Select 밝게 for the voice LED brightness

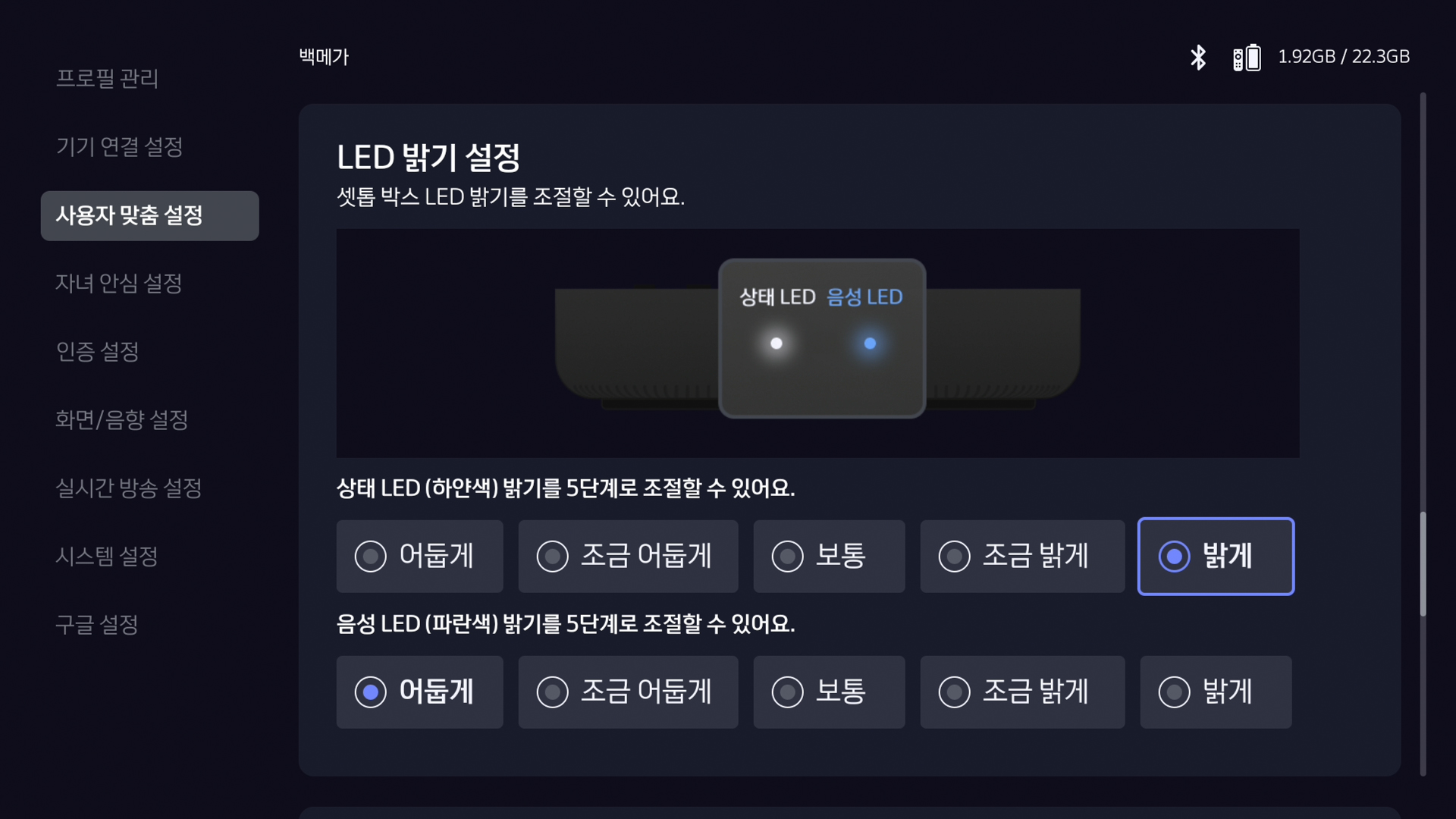(1215, 692)
